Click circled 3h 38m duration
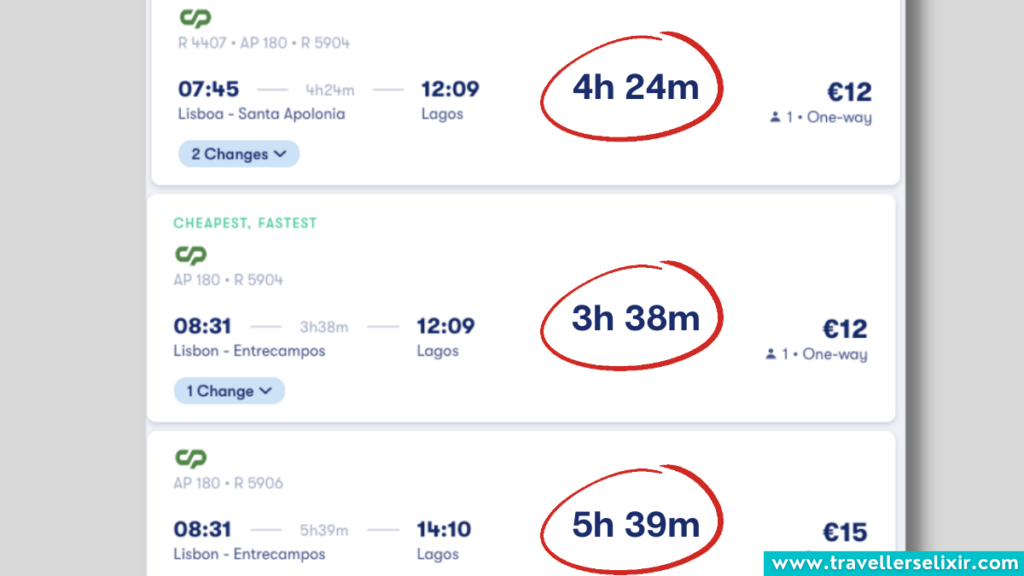Screen dimensions: 1024x576 [x=635, y=318]
